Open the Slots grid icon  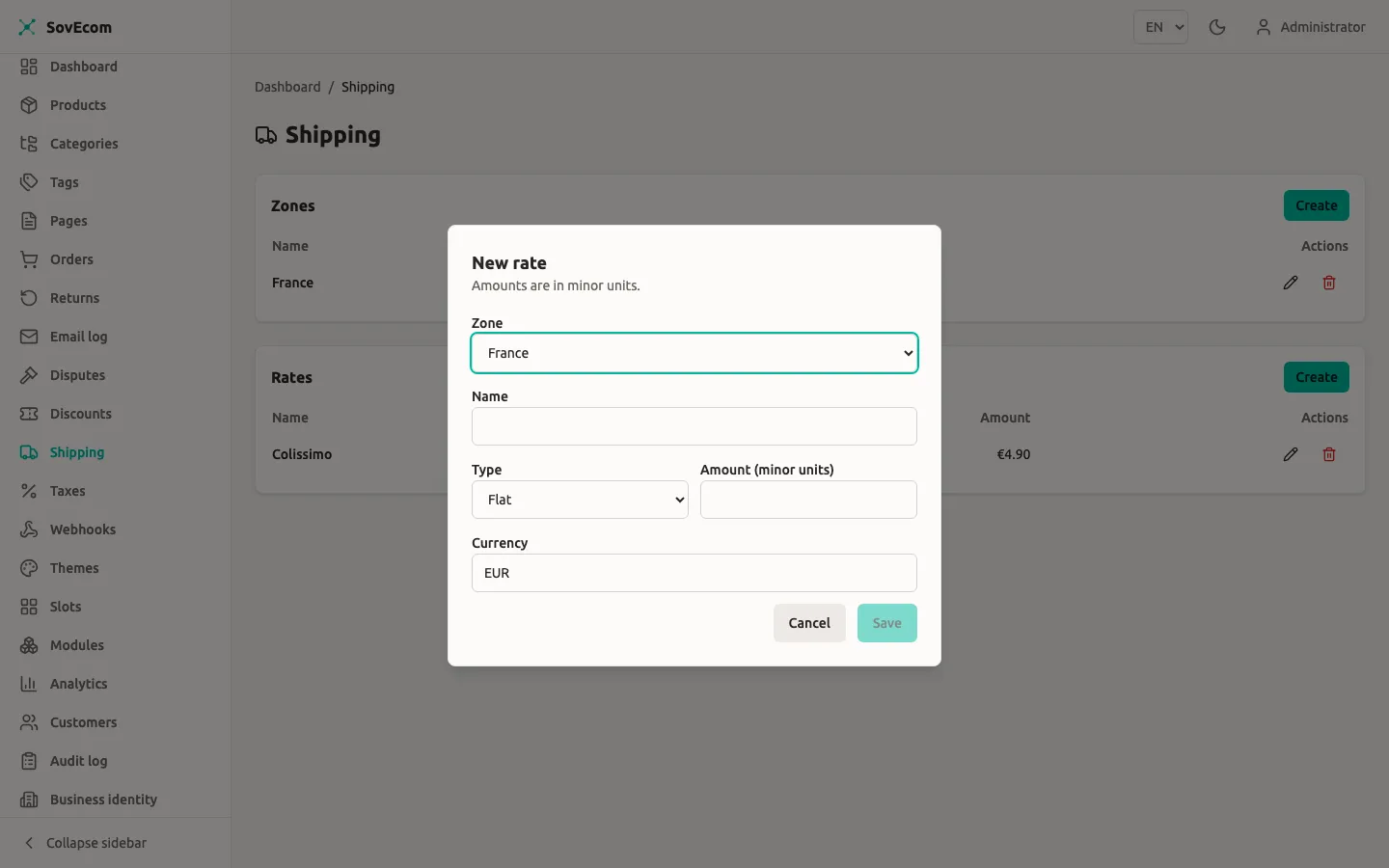click(x=29, y=607)
